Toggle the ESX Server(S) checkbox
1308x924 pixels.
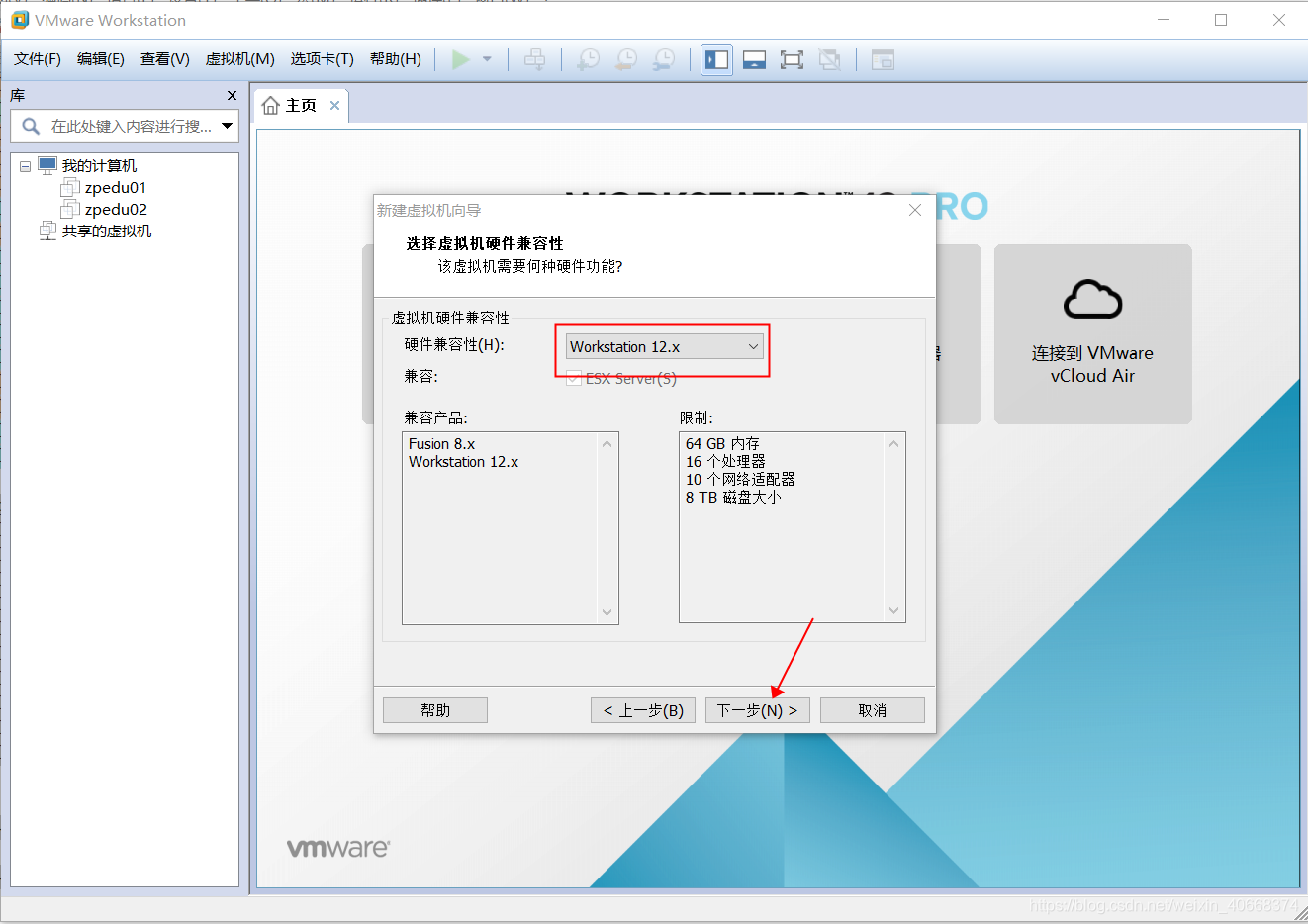click(574, 378)
